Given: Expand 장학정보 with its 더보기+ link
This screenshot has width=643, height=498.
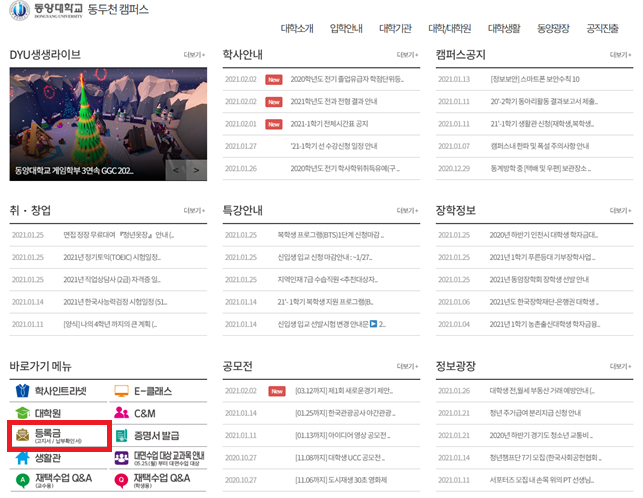Looking at the screenshot, I should 619,211.
